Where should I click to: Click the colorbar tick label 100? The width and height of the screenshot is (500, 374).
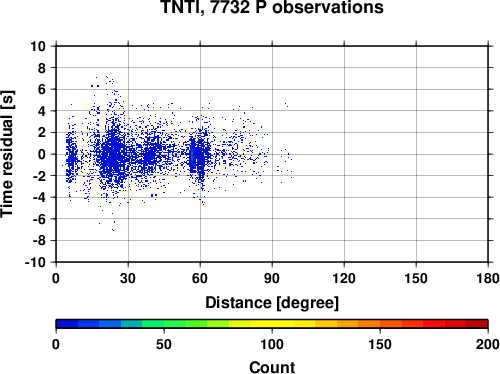tap(272, 344)
